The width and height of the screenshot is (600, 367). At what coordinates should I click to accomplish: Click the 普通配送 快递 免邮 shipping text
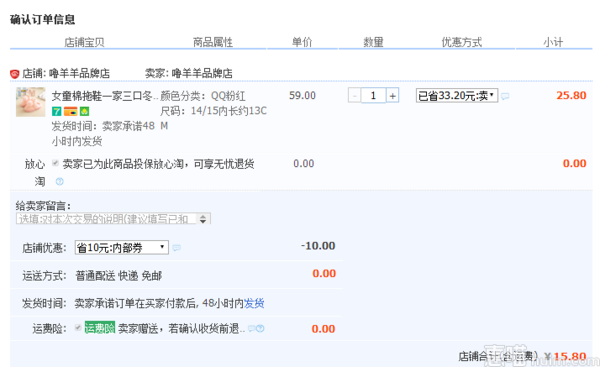click(119, 276)
